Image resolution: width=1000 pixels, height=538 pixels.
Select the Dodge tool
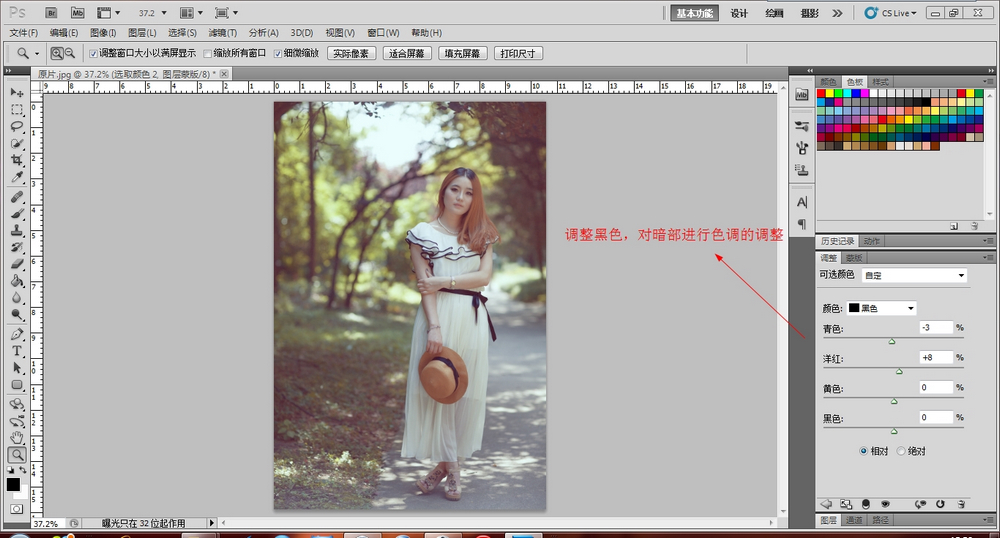click(16, 314)
